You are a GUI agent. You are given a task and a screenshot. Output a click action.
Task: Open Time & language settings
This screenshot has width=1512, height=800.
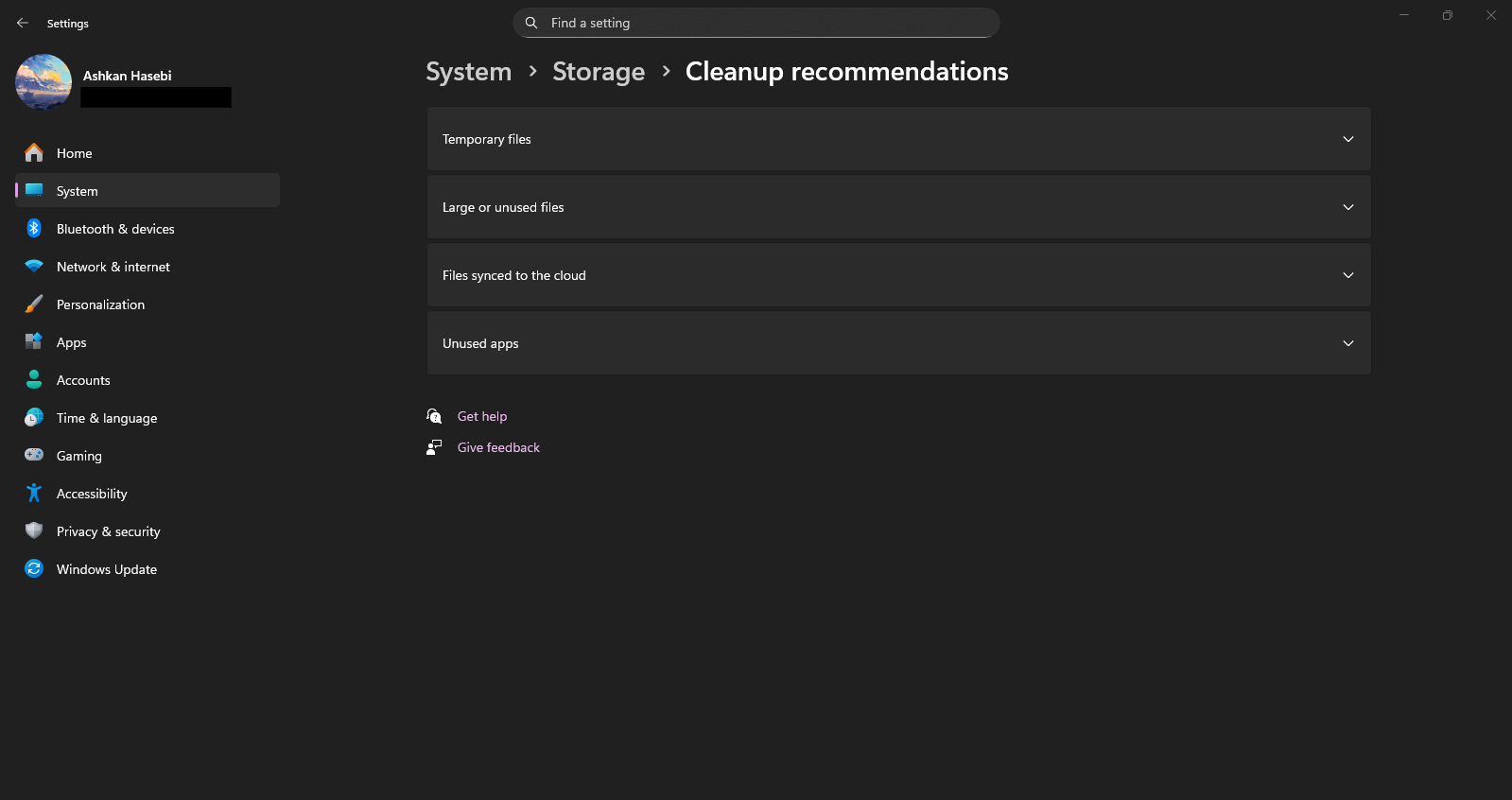pyautogui.click(x=107, y=418)
